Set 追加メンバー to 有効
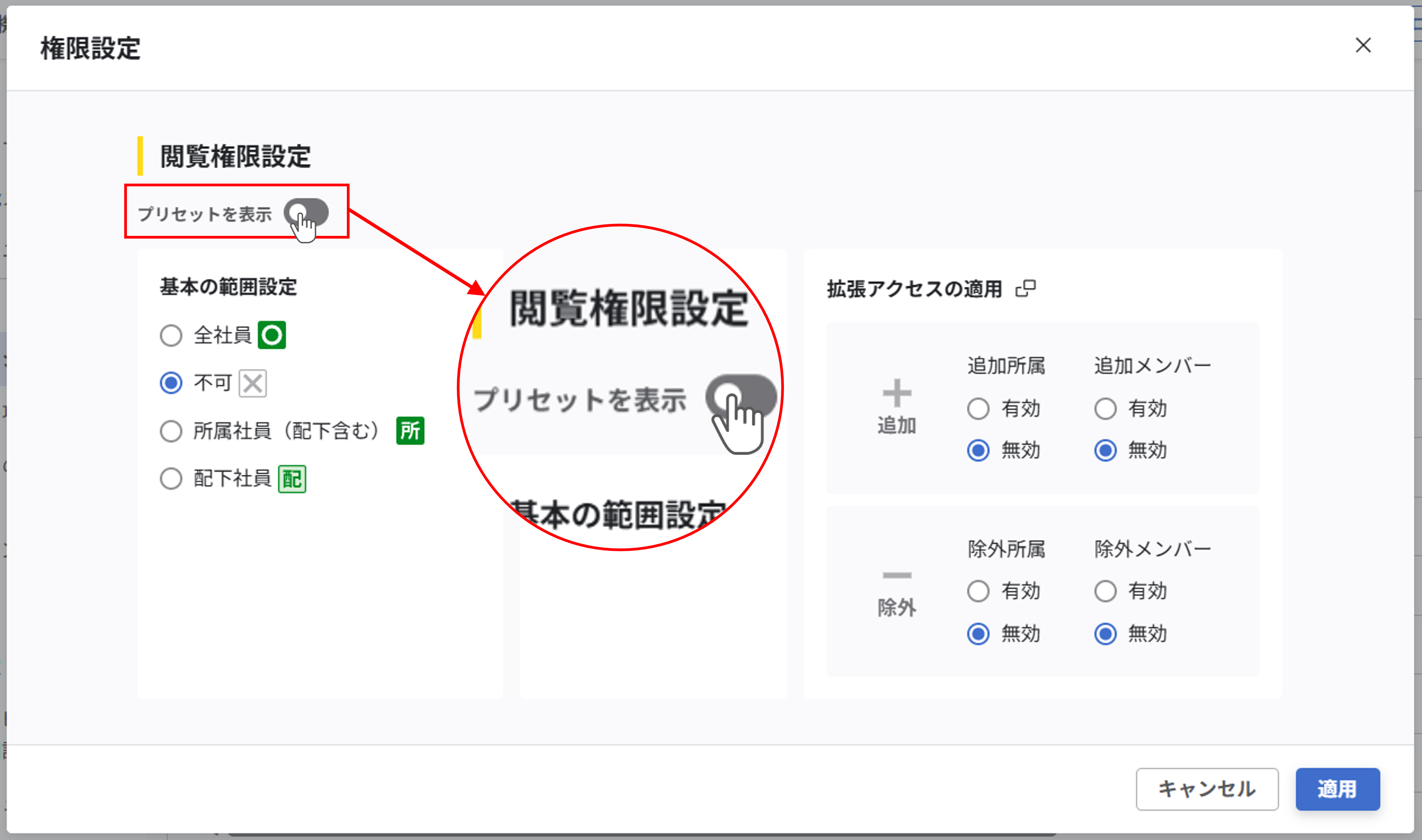This screenshot has width=1422, height=840. (1105, 409)
